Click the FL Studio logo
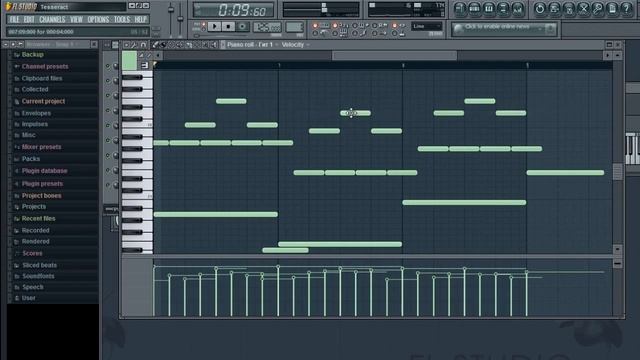This screenshot has height=360, width=640. (x=21, y=7)
